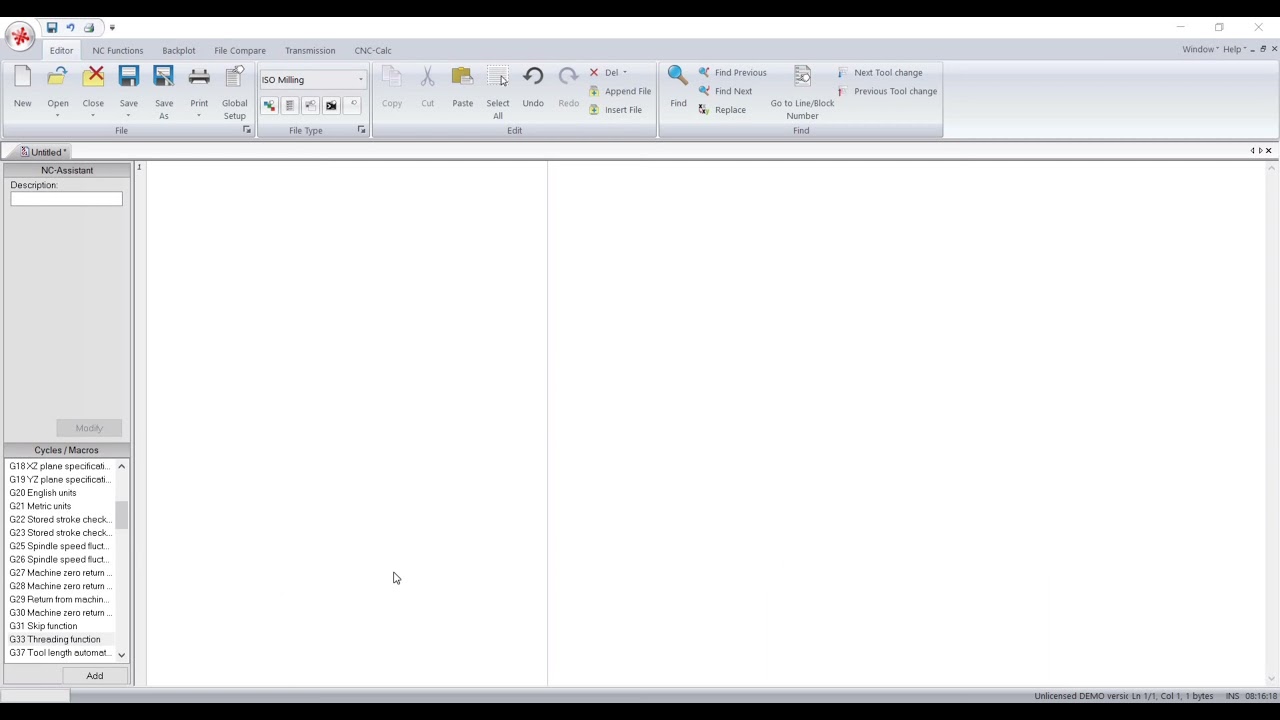This screenshot has height=720, width=1280.
Task: Click the Undo arrow icon
Action: coord(533,77)
